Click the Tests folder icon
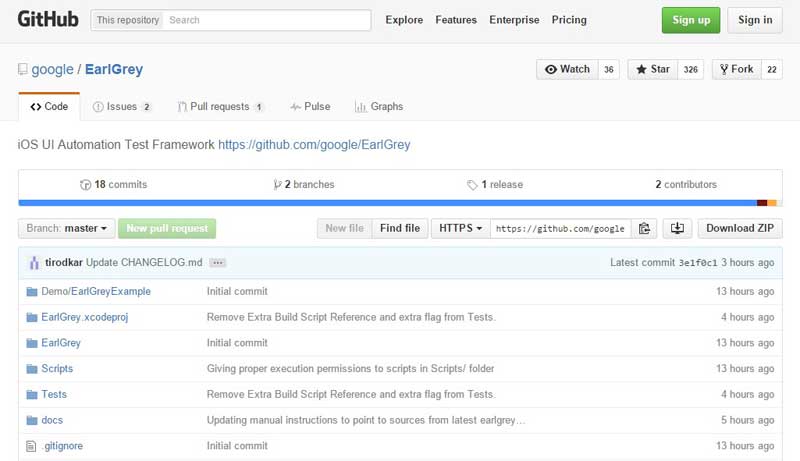The width and height of the screenshot is (800, 461). point(32,395)
